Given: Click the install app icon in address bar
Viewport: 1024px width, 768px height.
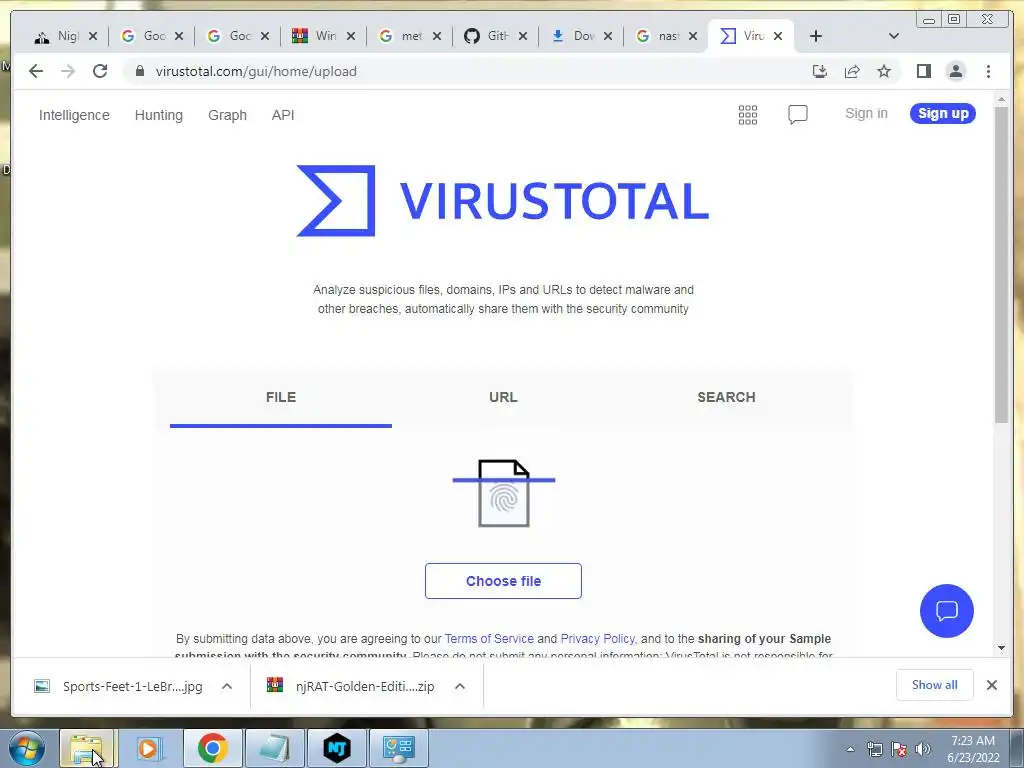Looking at the screenshot, I should click(x=820, y=71).
